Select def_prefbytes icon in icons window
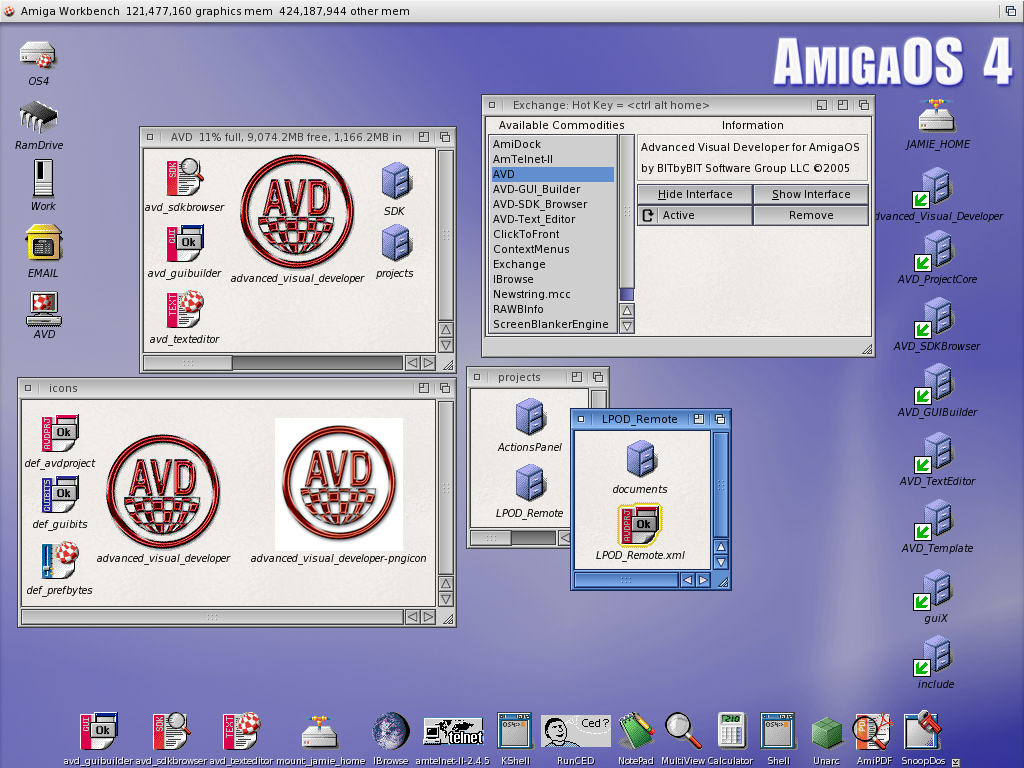 [60, 560]
